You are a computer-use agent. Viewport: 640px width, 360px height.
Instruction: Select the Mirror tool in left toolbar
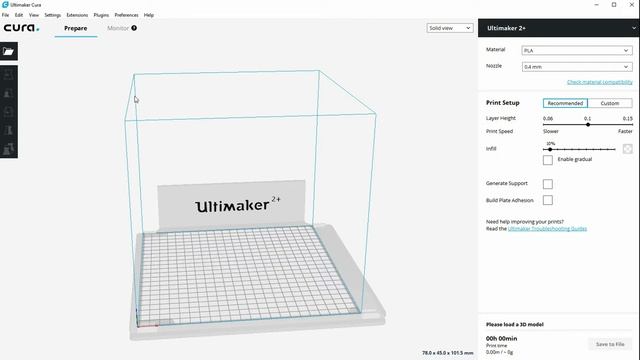coord(9,130)
